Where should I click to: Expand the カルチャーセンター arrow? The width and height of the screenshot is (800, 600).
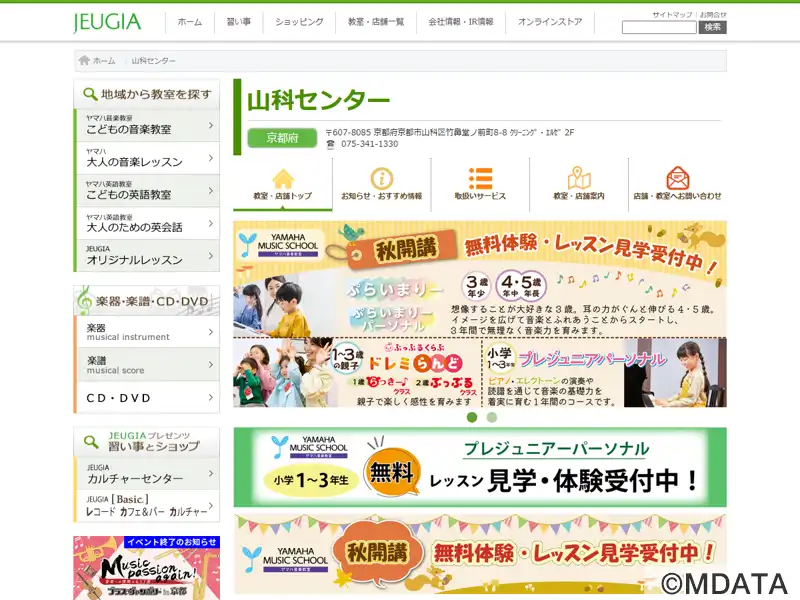tap(211, 473)
